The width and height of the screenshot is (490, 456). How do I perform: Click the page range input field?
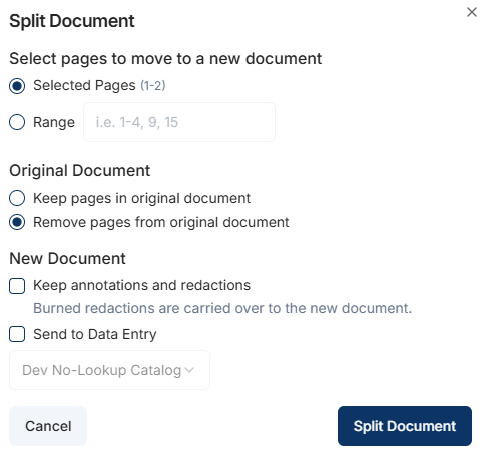(x=179, y=122)
